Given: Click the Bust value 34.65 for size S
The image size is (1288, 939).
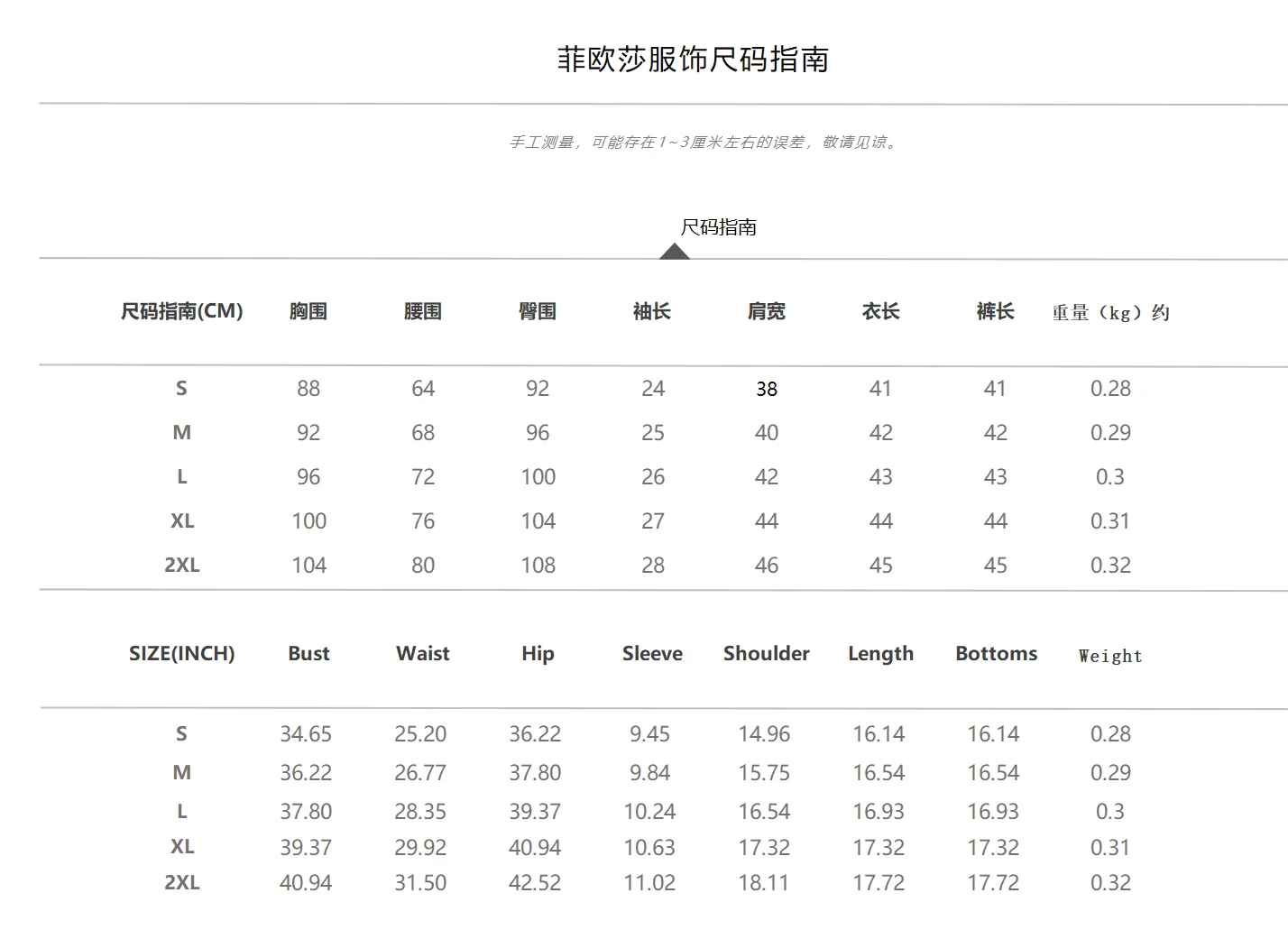Looking at the screenshot, I should point(306,734).
